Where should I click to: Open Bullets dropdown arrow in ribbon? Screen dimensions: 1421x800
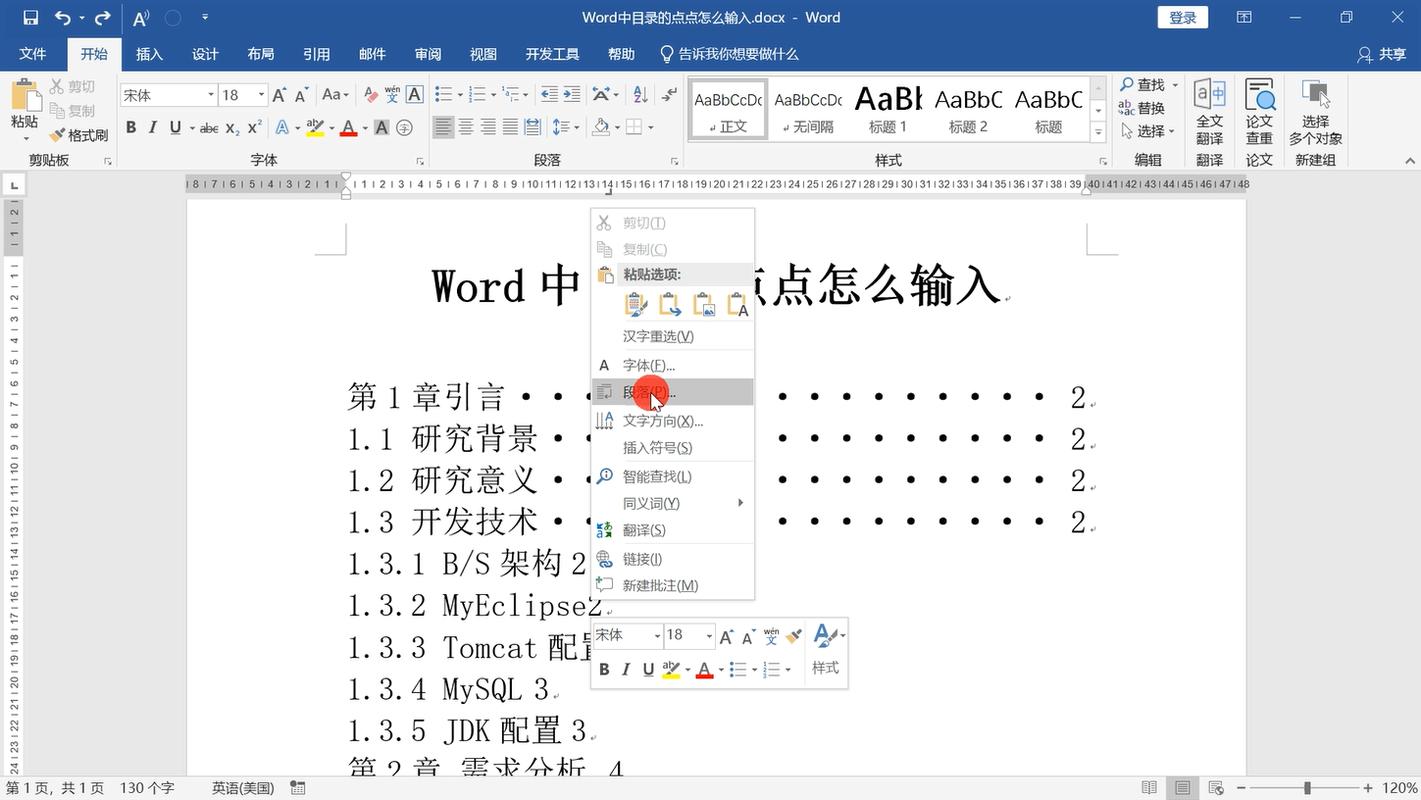point(460,95)
